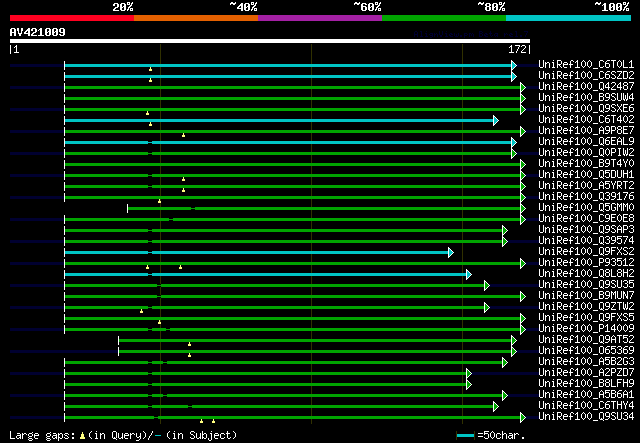Image resolution: width=640 pixels, height=443 pixels.
Task: Select the UniRef100_B9T4Y0 hit label
Action: 572,164
